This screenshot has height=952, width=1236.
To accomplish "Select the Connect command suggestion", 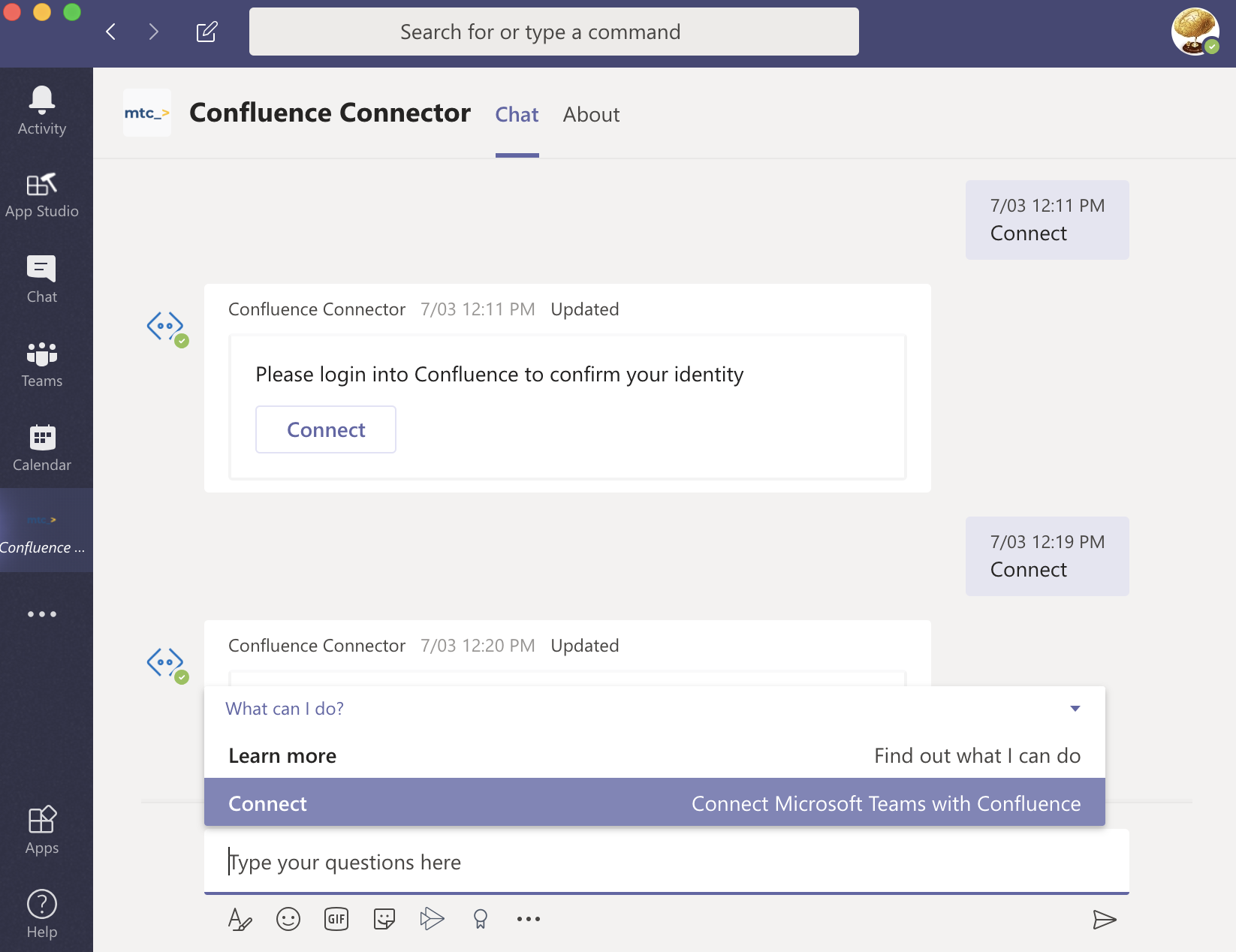I will tap(653, 803).
